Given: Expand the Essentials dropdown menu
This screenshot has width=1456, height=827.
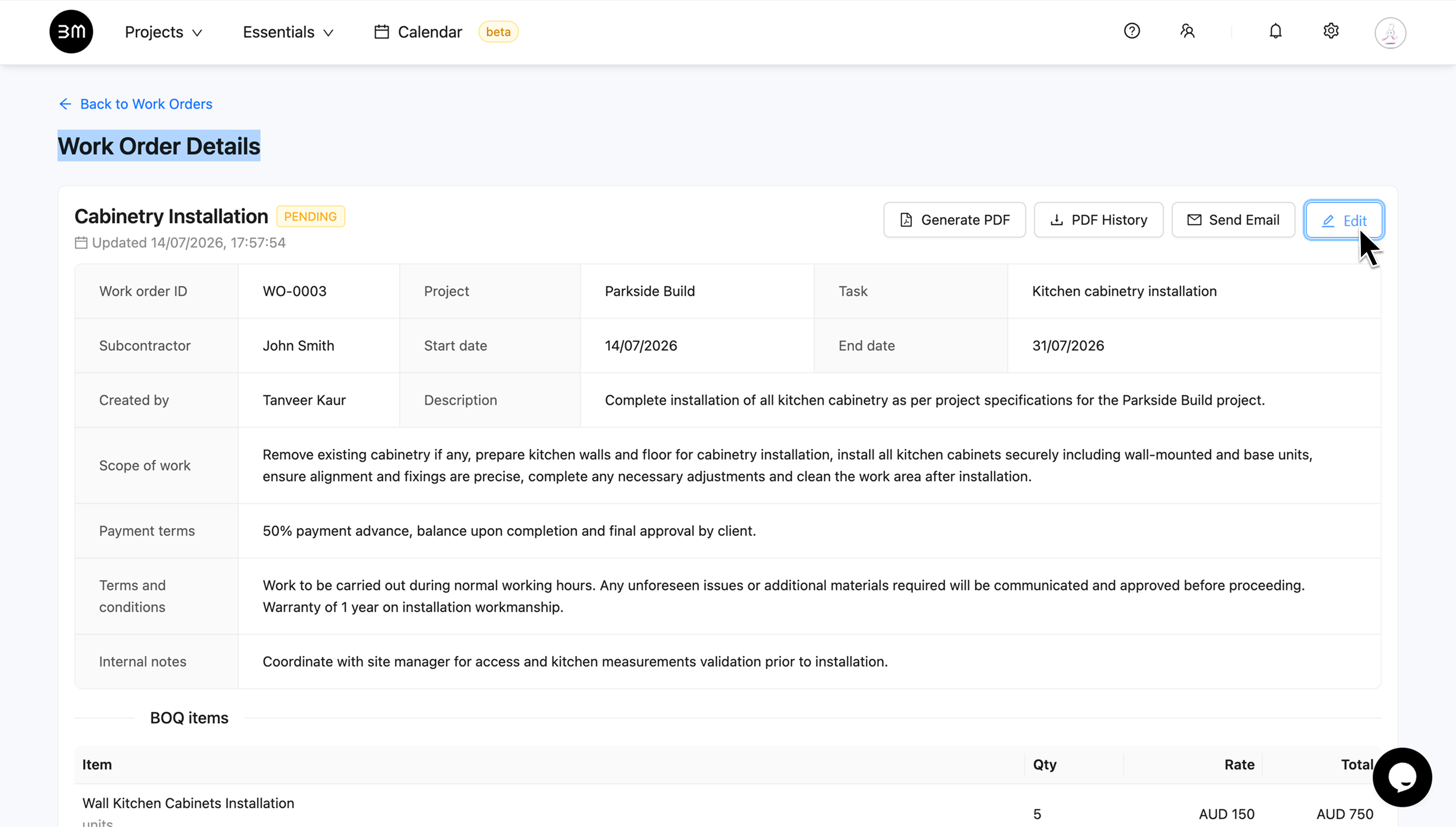Looking at the screenshot, I should tap(288, 32).
